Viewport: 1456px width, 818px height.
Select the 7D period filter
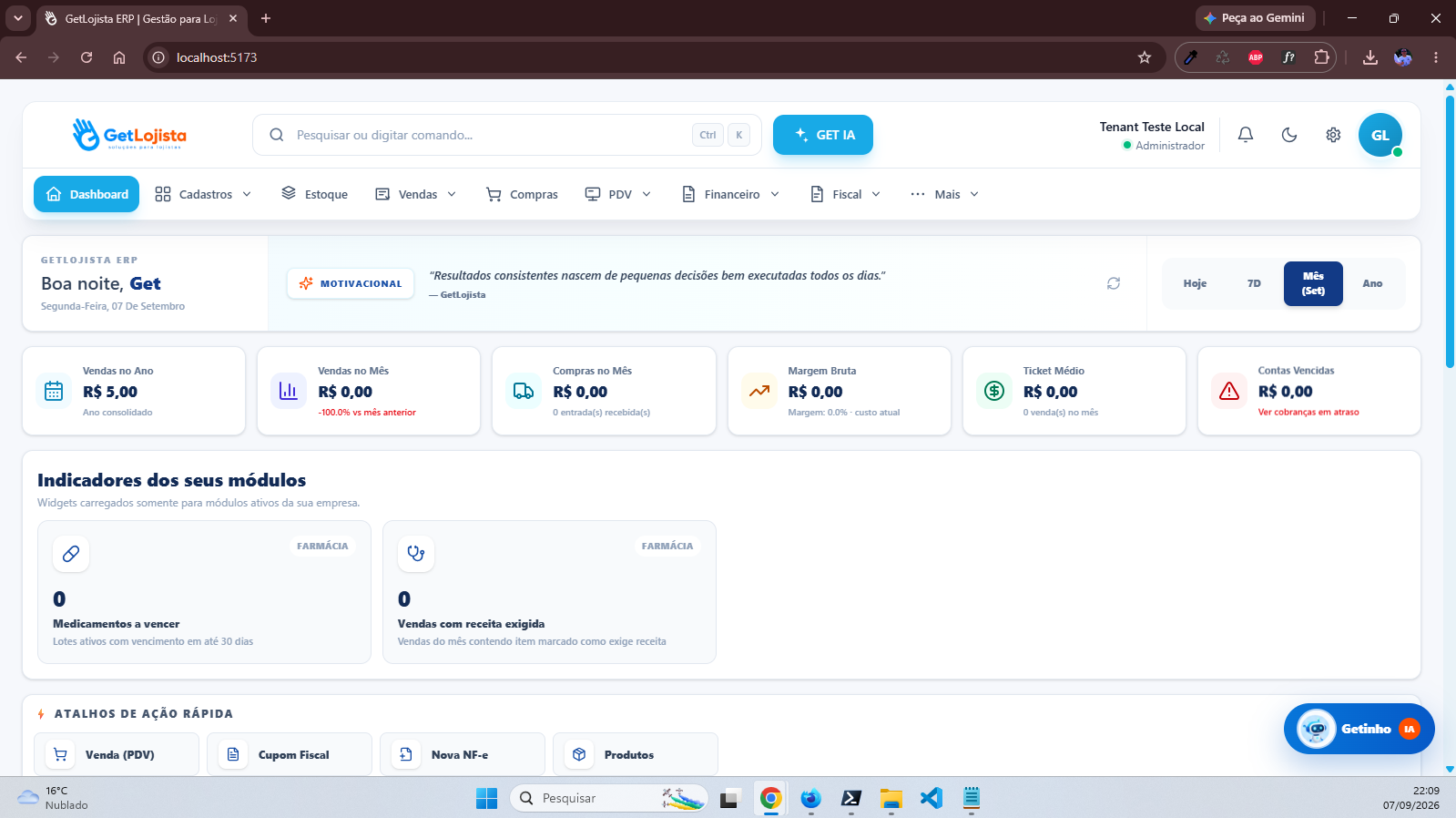click(1254, 283)
